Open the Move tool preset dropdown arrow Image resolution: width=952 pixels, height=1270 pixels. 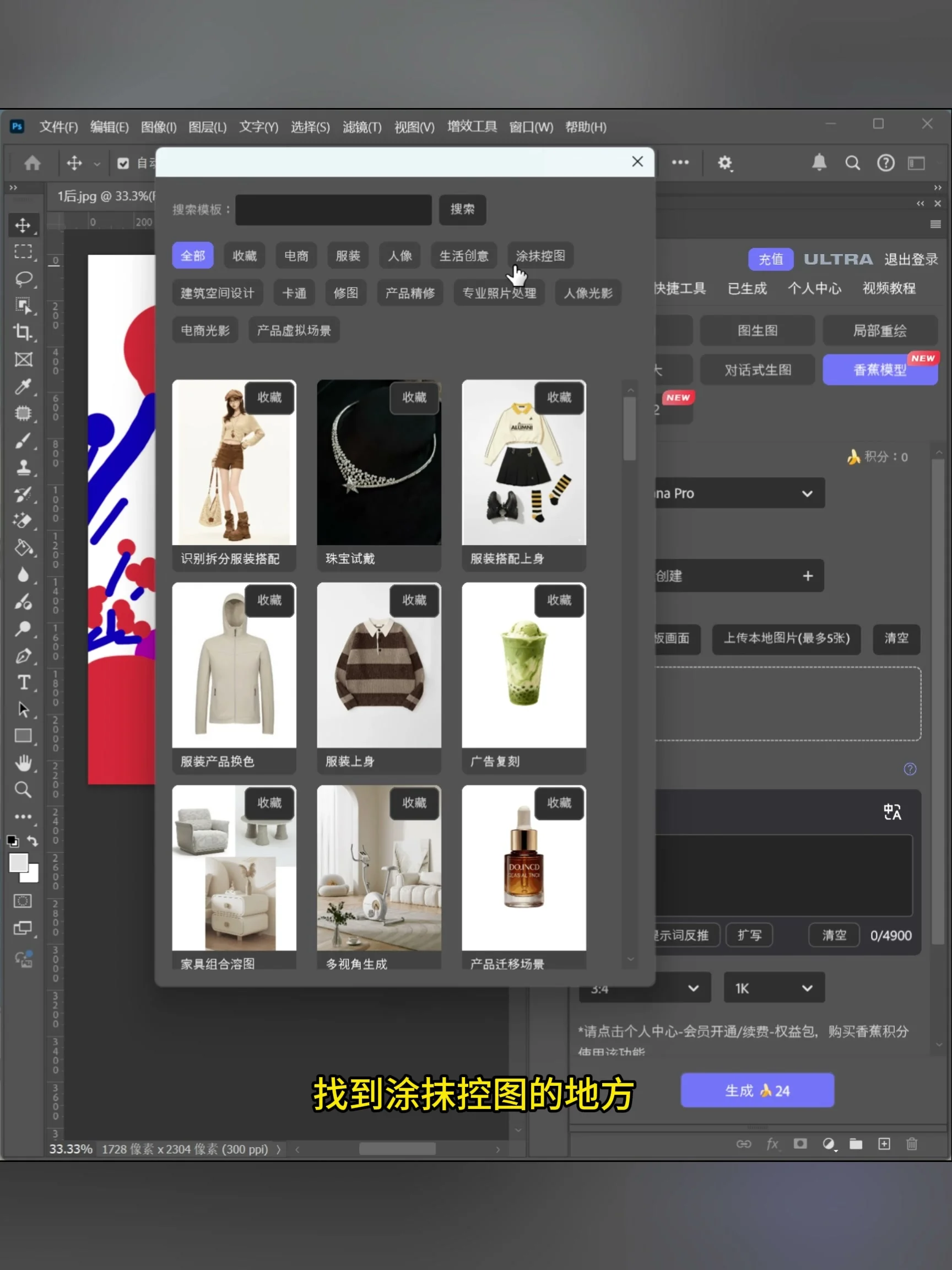(x=96, y=164)
